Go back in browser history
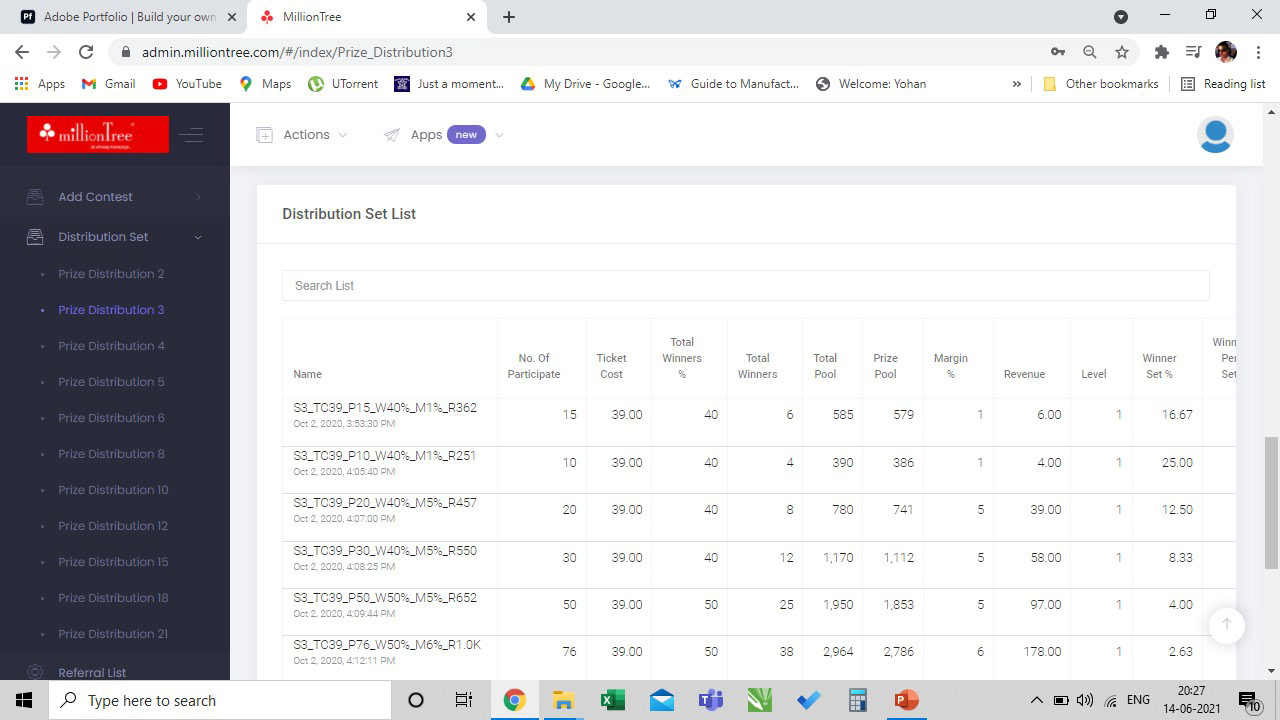 22,52
